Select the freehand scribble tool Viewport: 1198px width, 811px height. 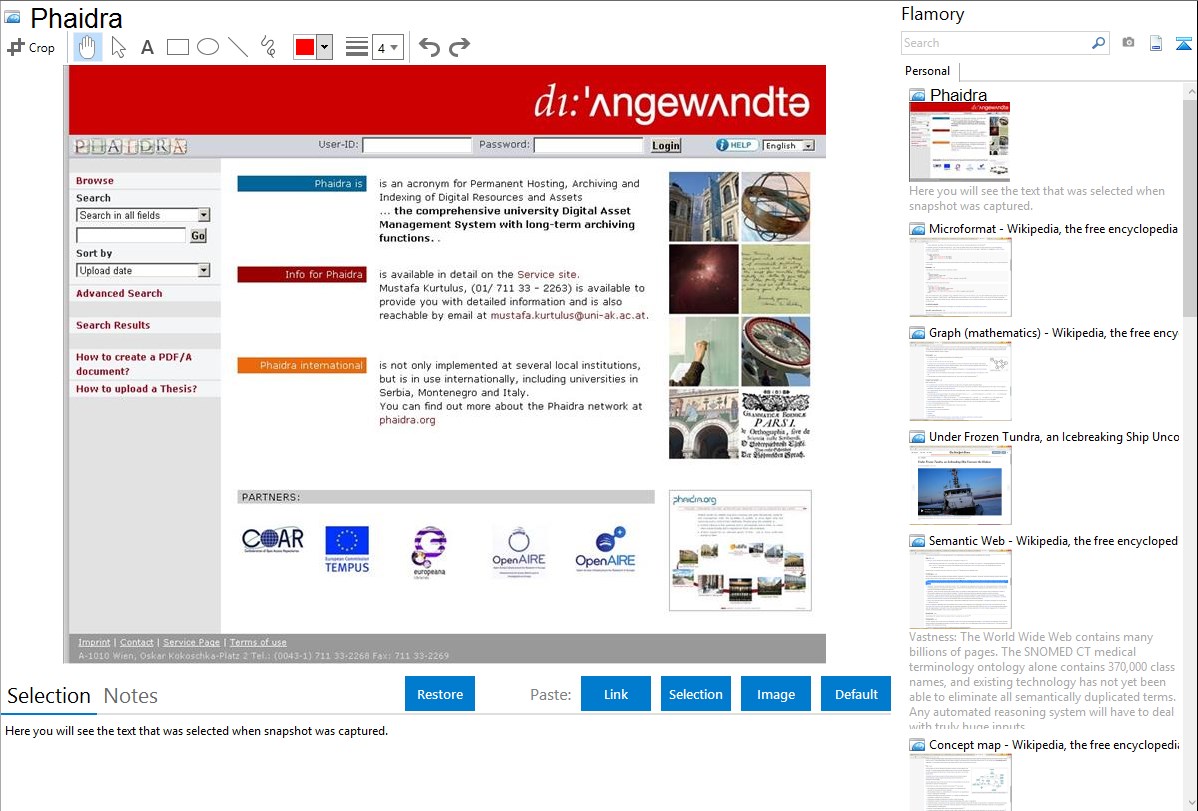[268, 47]
